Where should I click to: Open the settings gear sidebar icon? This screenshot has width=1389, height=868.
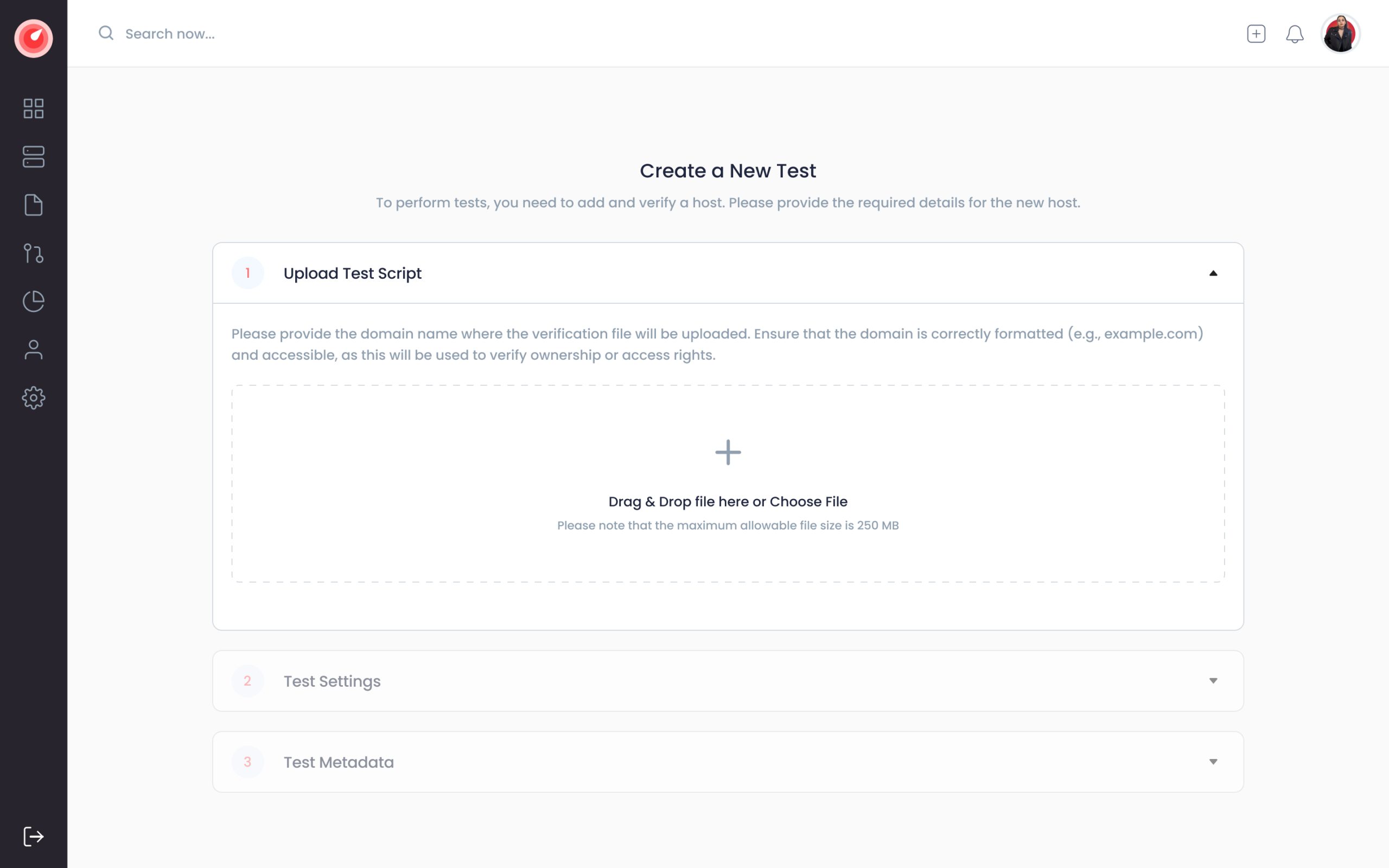point(33,398)
